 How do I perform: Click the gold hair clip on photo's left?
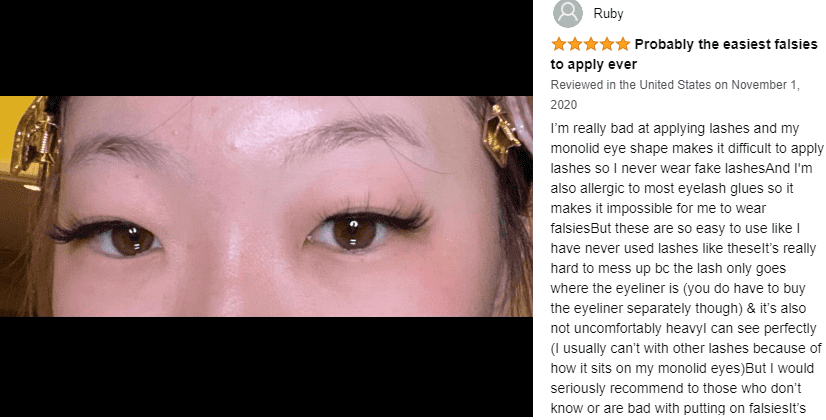[x=33, y=140]
